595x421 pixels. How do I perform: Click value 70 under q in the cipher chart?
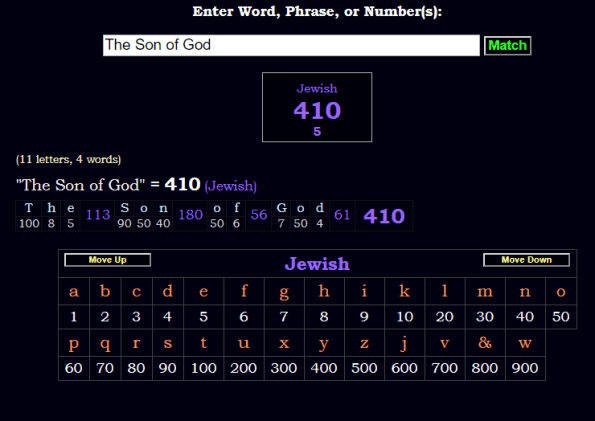click(x=105, y=368)
